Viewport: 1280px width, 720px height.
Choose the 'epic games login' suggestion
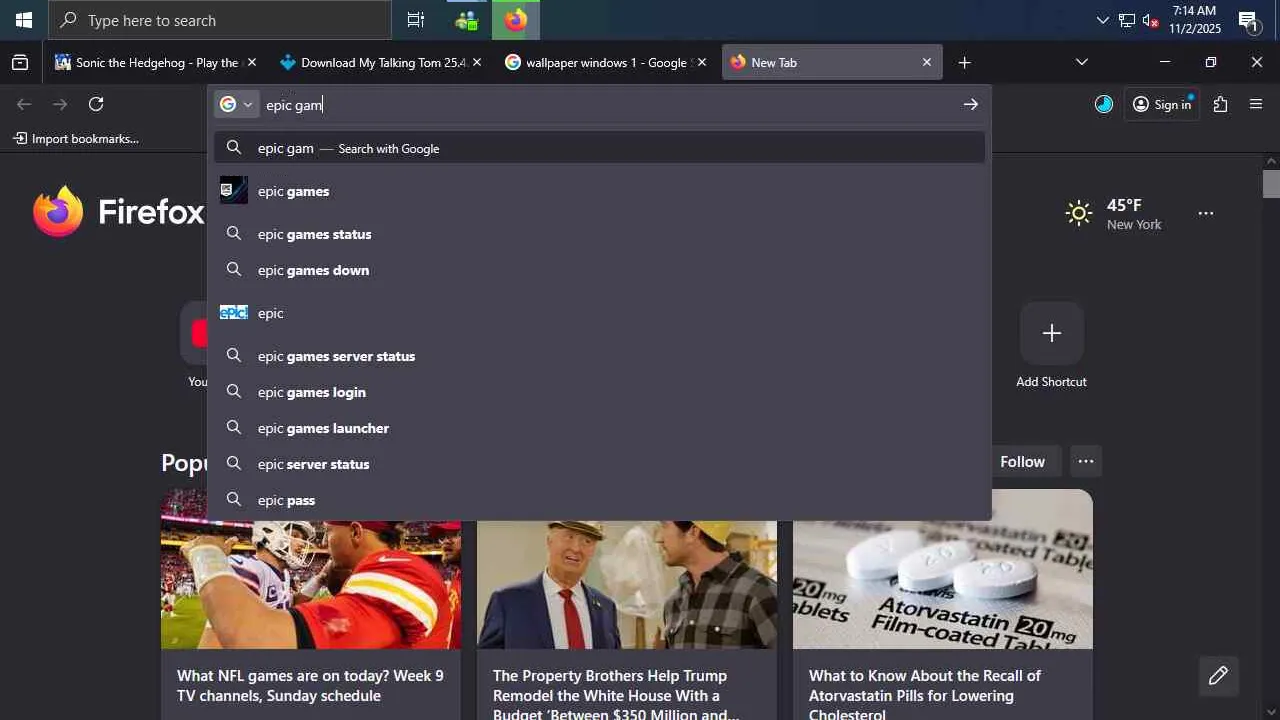click(x=600, y=392)
